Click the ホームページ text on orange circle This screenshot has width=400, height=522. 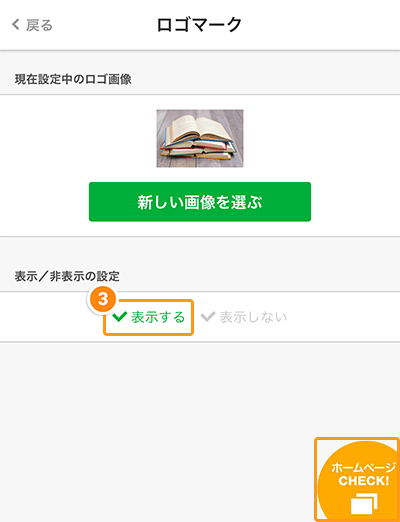tap(364, 467)
